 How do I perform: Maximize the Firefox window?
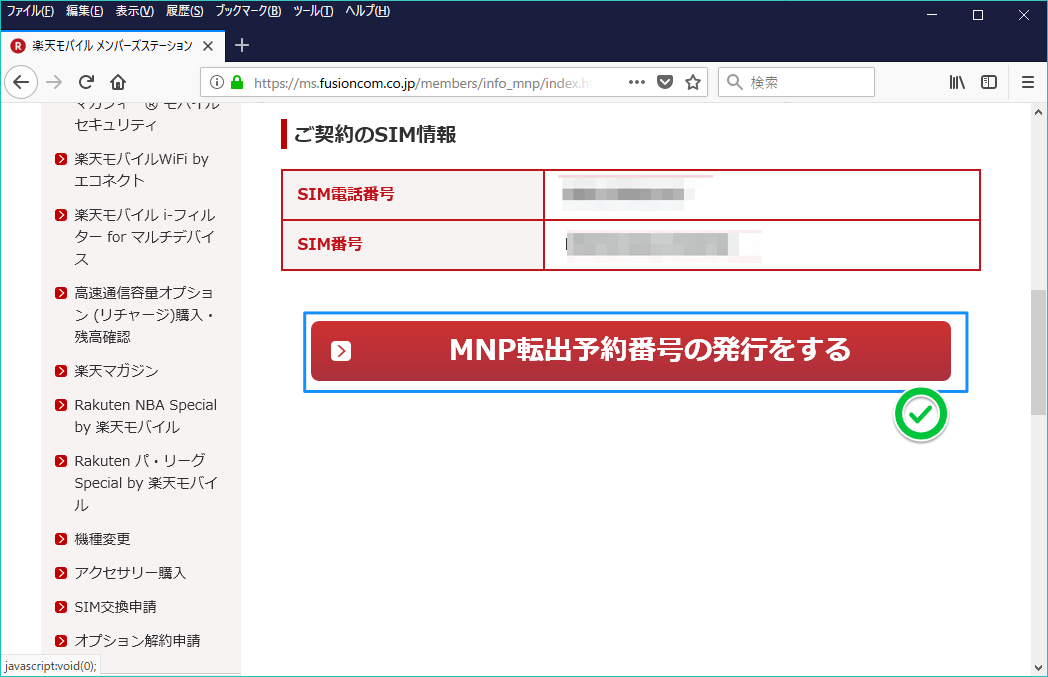[x=978, y=15]
